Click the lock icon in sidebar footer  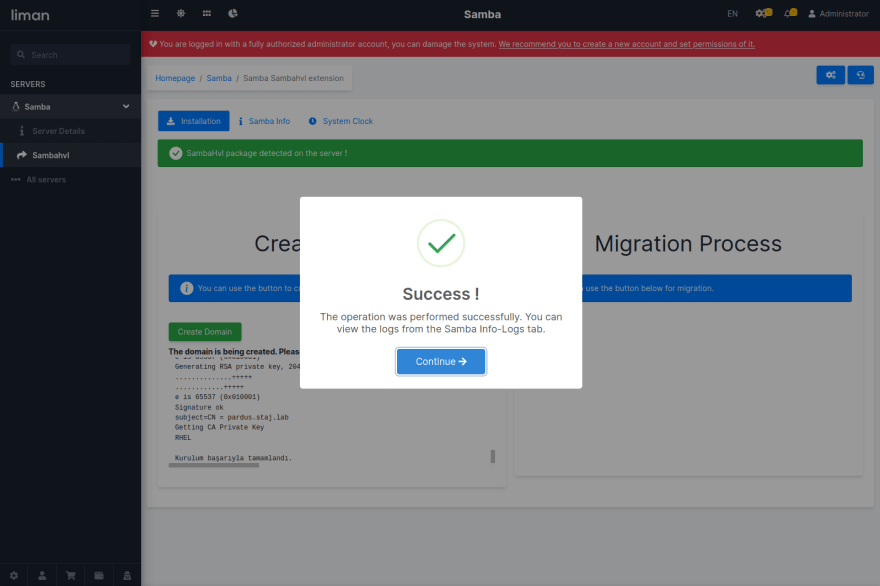pyautogui.click(x=127, y=575)
